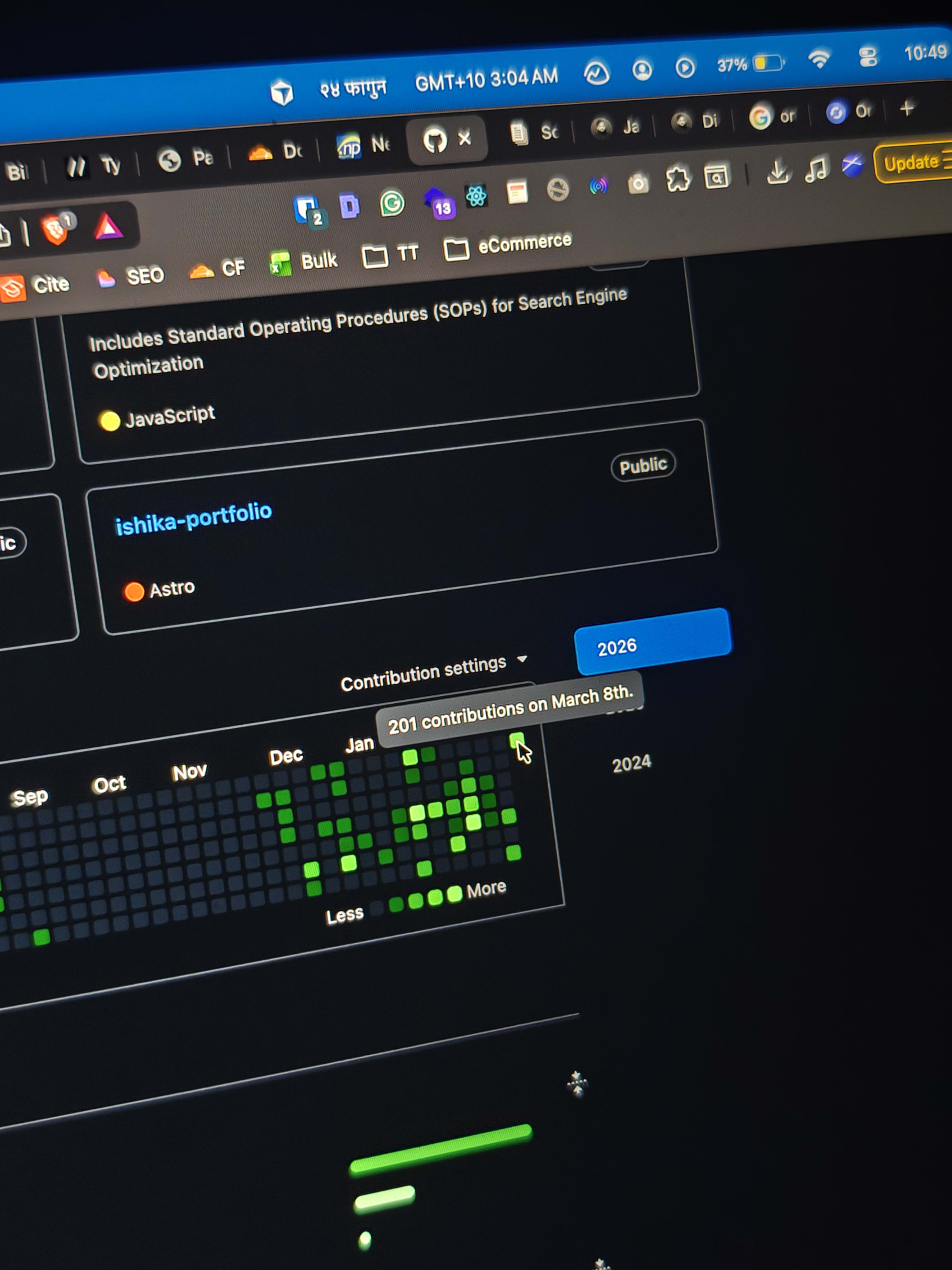Click the battery 37% indicator
The image size is (952, 1270).
click(751, 64)
